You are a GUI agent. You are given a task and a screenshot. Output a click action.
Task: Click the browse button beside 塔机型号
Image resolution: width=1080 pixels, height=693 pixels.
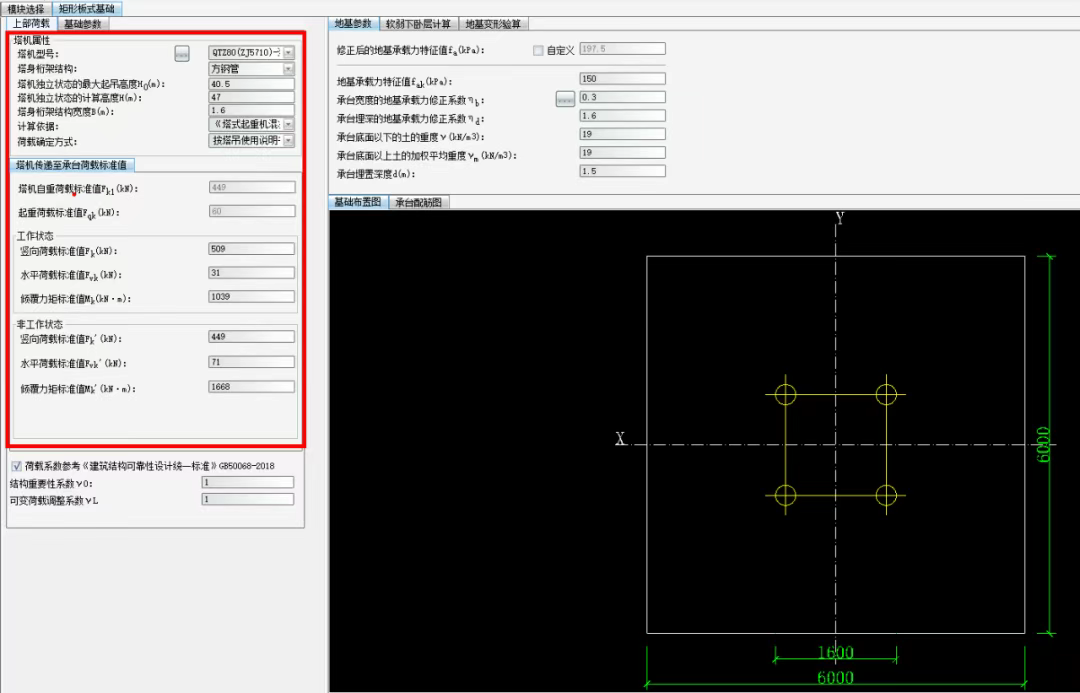pos(182,53)
